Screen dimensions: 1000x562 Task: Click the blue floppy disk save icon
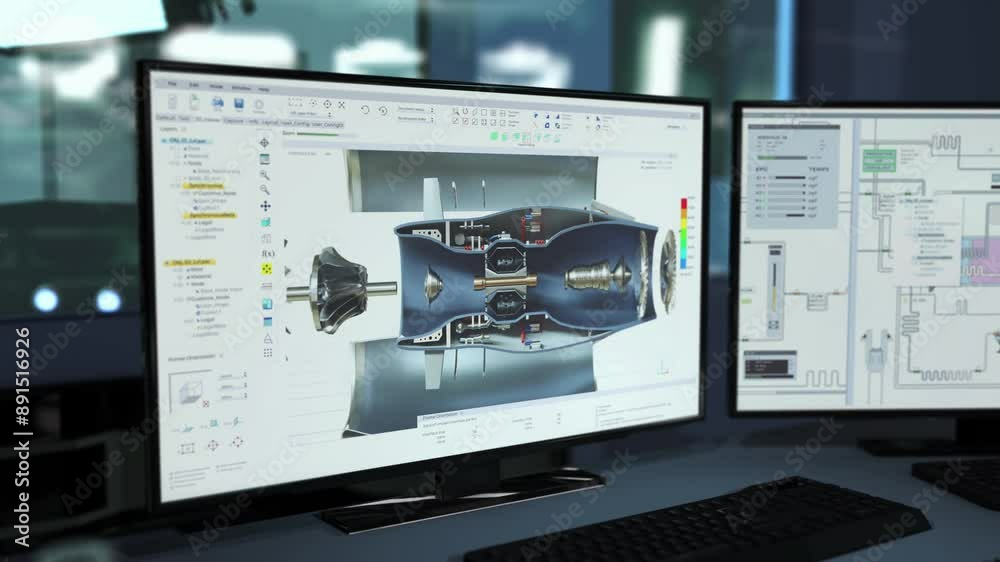coord(239,103)
